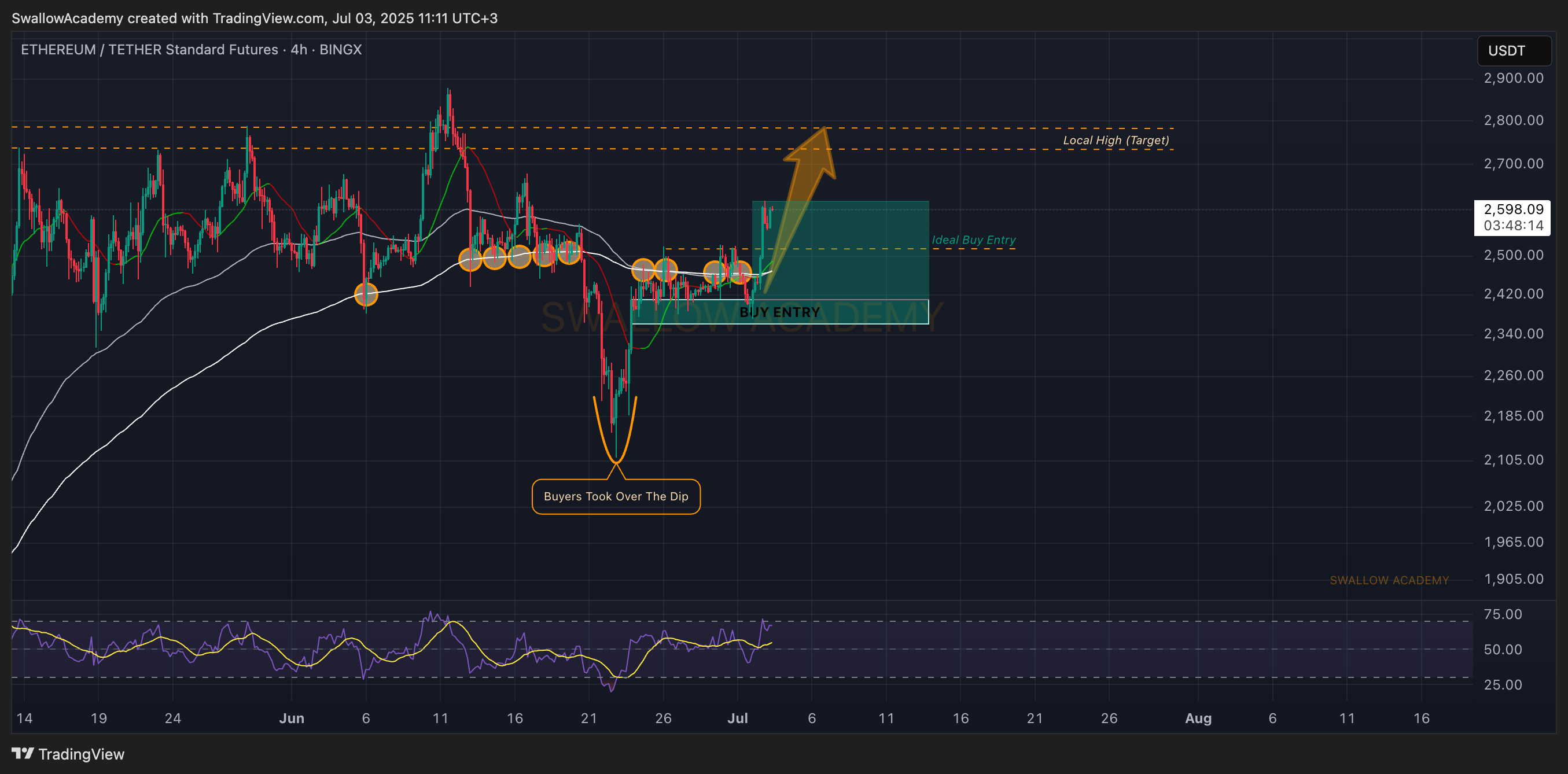The image size is (1568, 774).
Task: Click the 2,340.00 price axis label
Action: tap(1513, 333)
